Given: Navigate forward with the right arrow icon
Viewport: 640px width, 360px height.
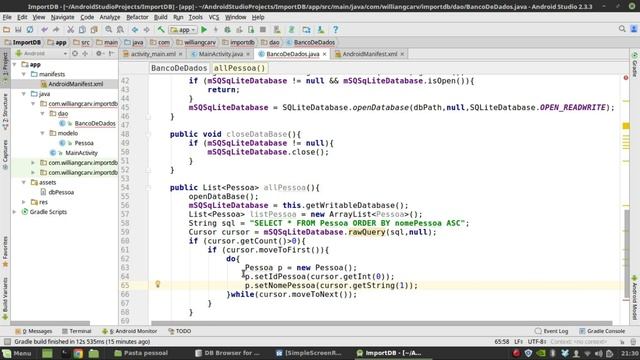Looking at the screenshot, I should tap(147, 29).
